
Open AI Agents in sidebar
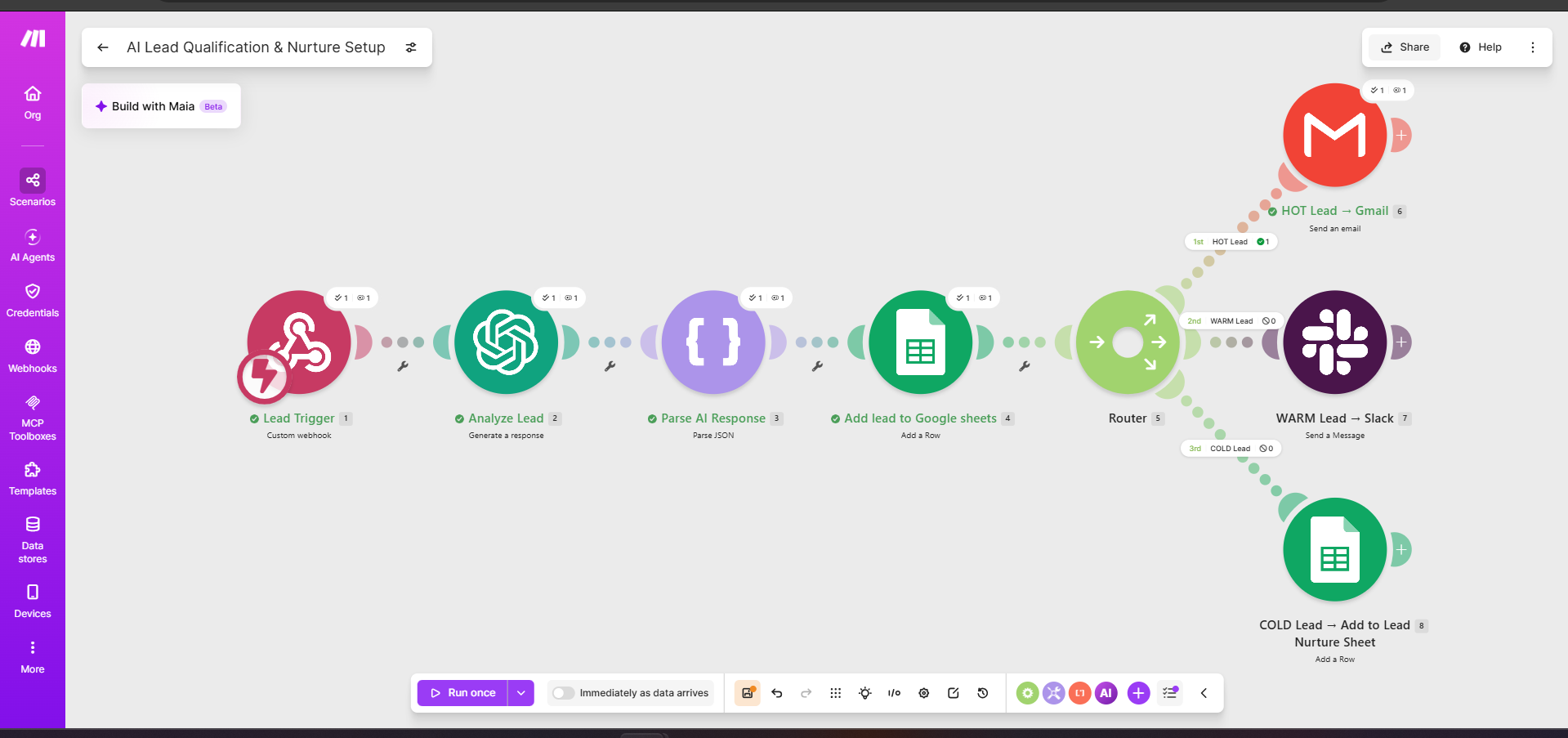[x=33, y=245]
